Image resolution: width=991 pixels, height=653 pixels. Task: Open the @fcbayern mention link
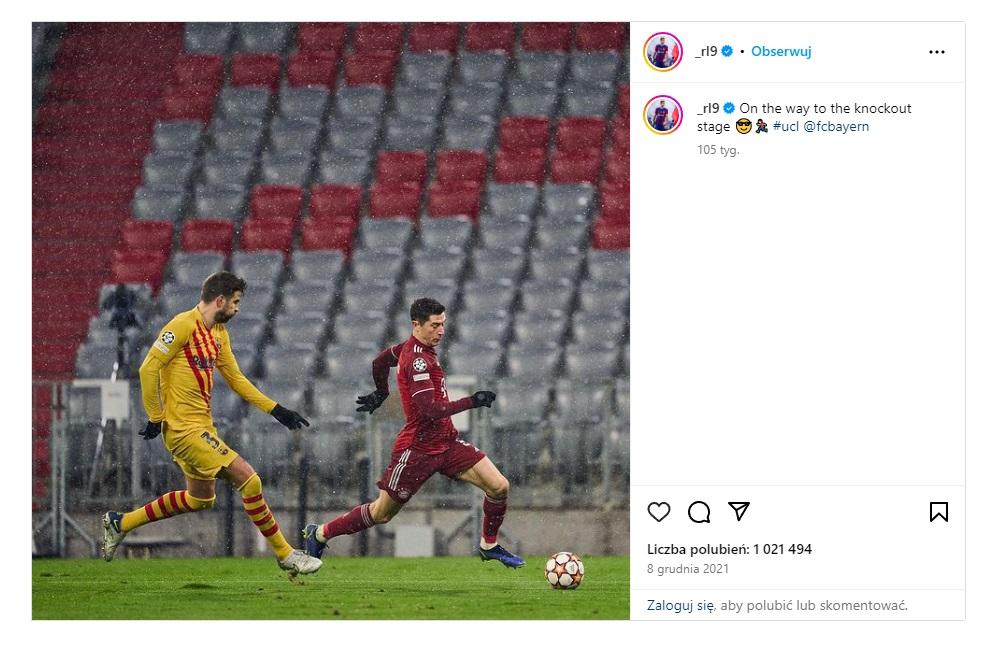click(836, 126)
